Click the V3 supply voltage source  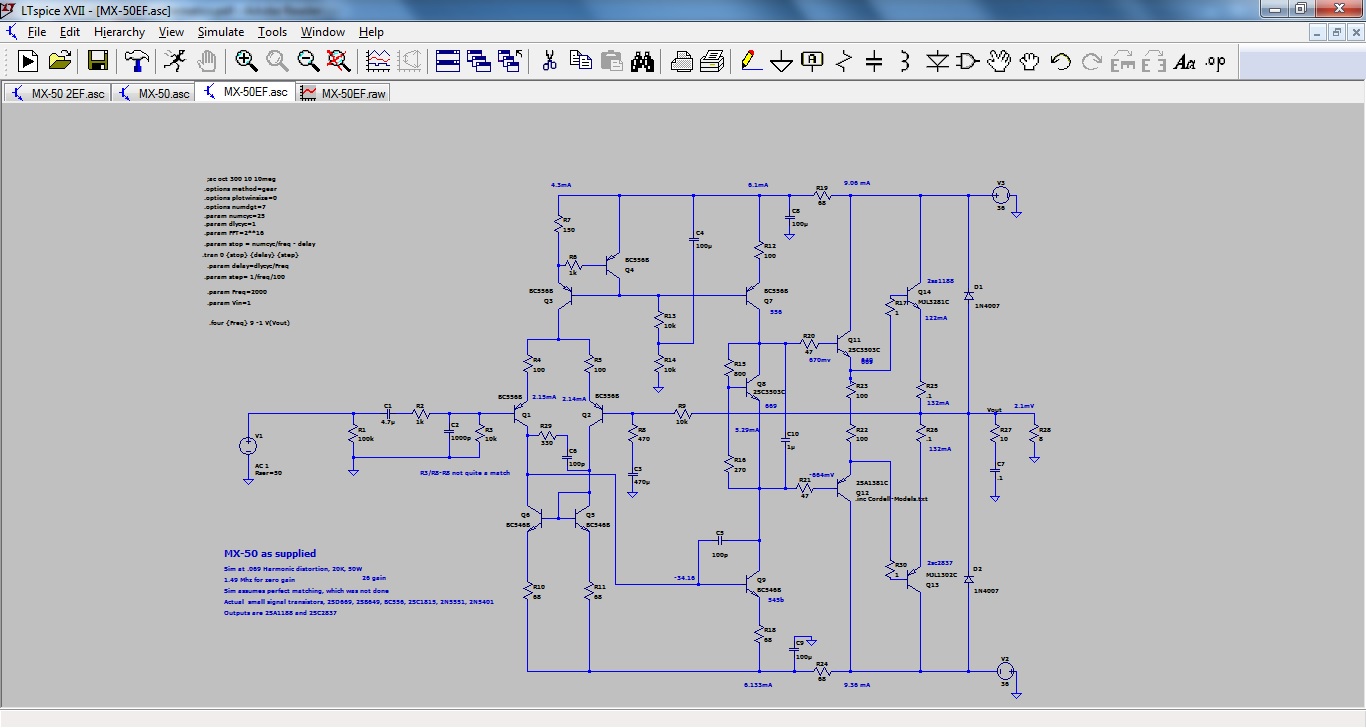(x=999, y=196)
